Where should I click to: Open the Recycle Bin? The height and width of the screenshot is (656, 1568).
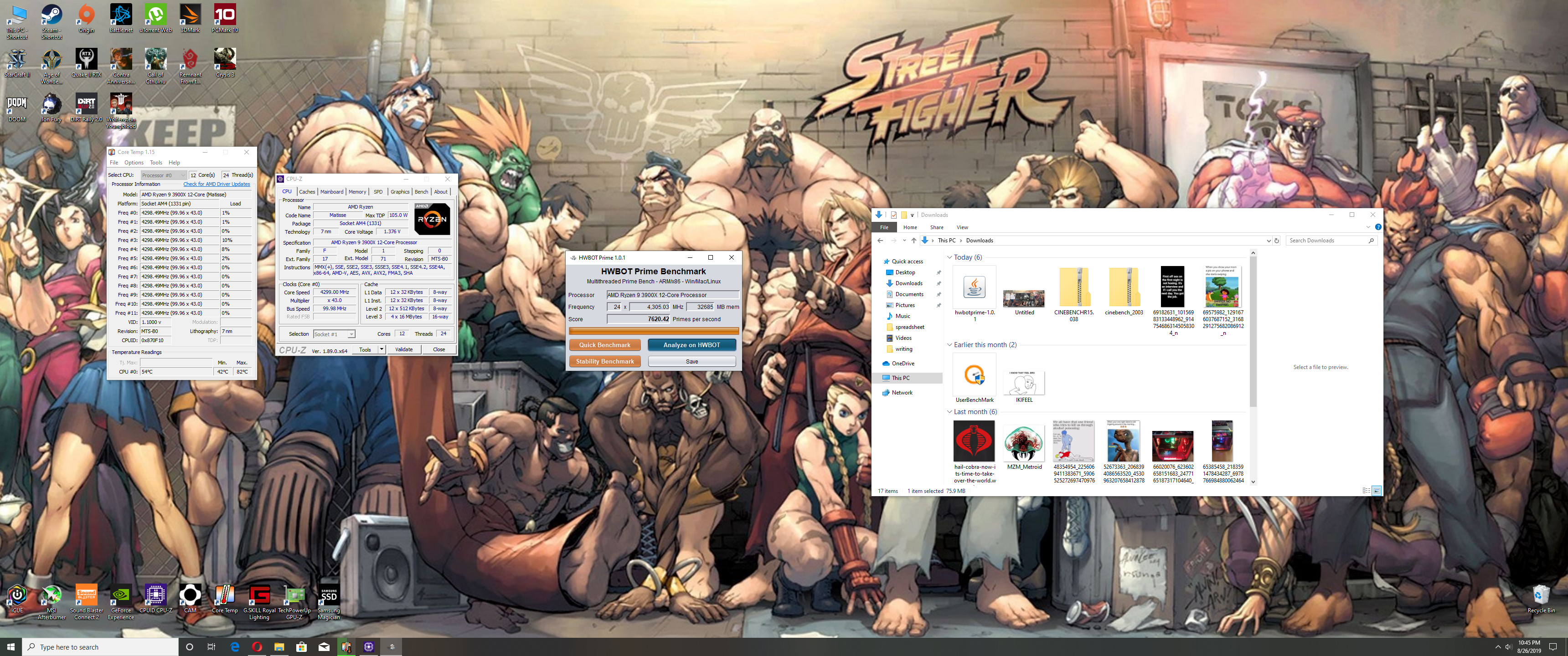pos(1541,600)
